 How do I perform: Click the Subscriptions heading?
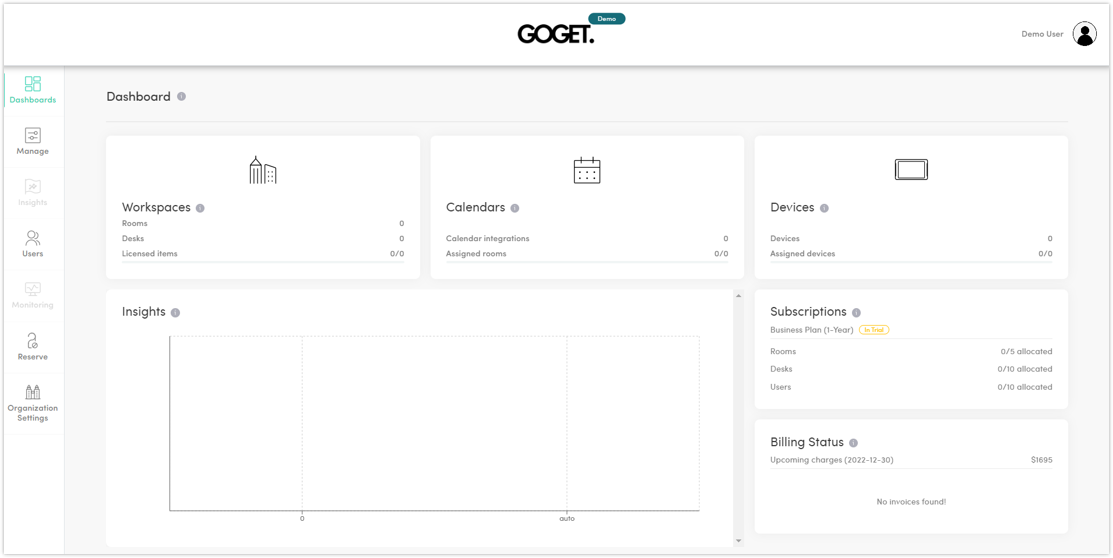tap(808, 312)
